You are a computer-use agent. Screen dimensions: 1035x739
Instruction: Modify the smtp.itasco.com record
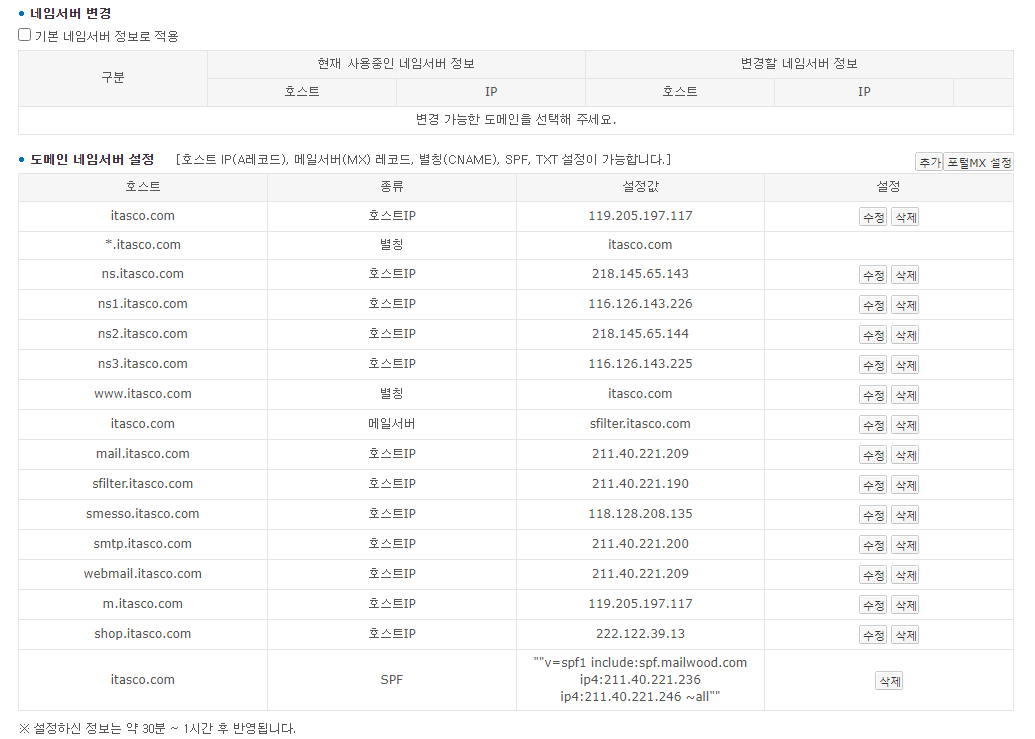pyautogui.click(x=873, y=545)
